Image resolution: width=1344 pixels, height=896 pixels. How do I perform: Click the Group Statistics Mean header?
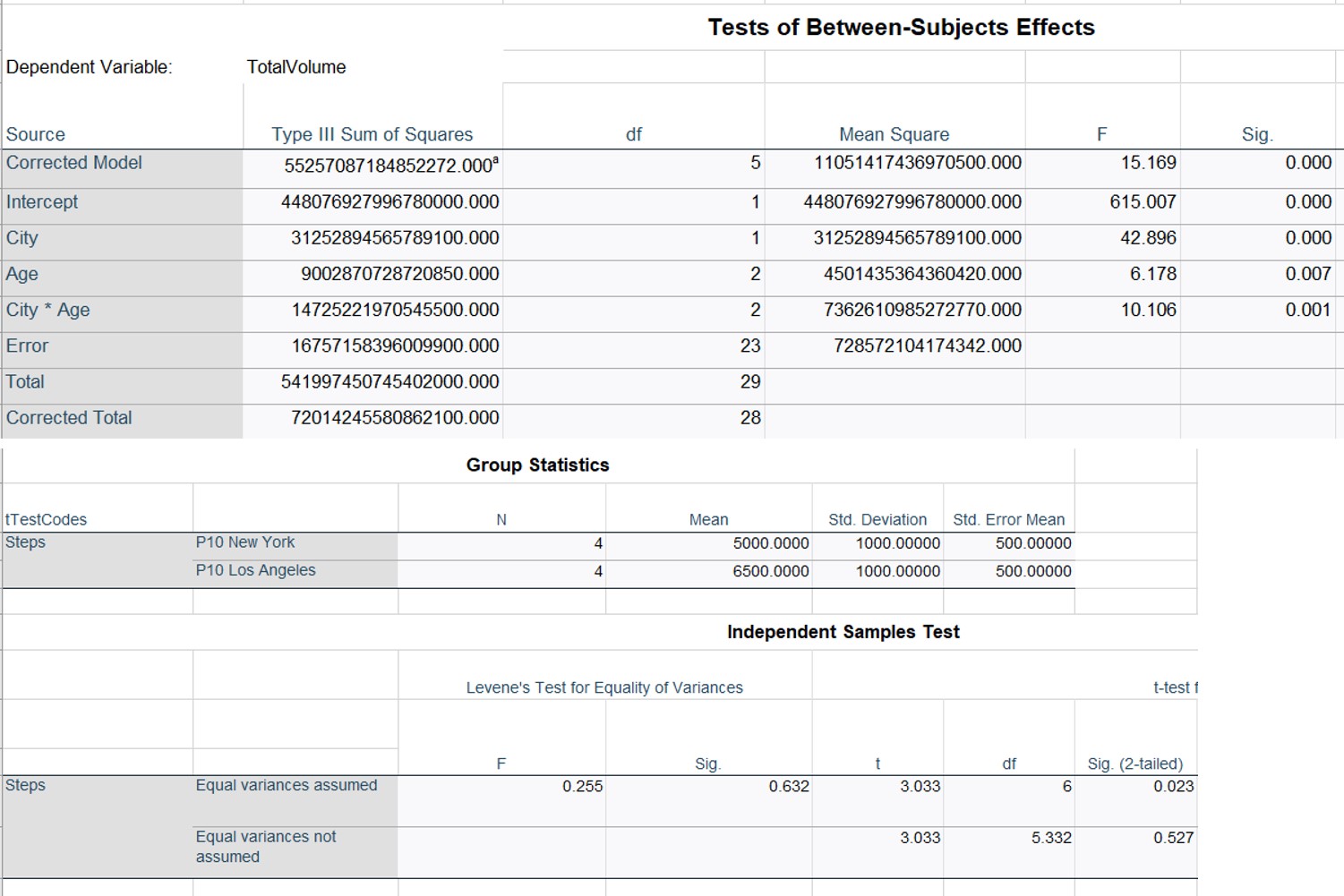click(x=708, y=520)
